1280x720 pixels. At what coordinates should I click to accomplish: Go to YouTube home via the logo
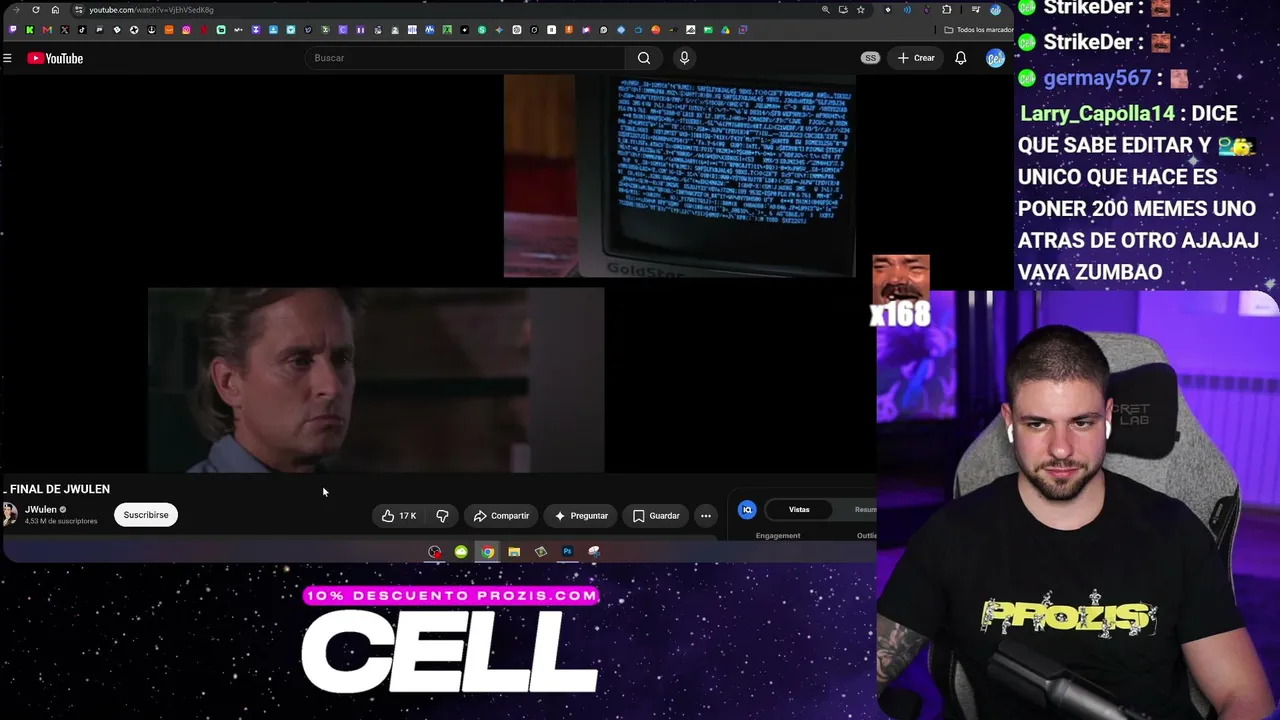(x=56, y=58)
